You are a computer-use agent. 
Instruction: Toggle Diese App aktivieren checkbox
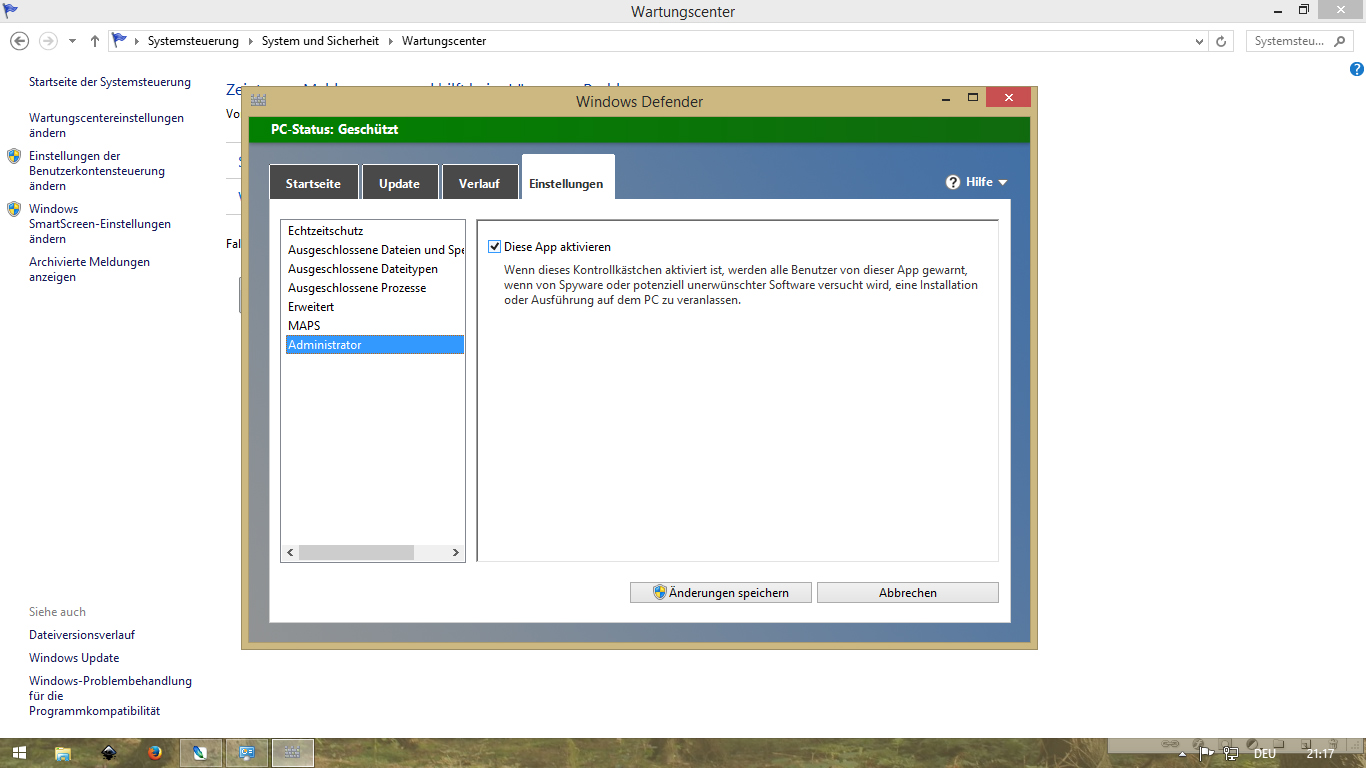coord(494,247)
